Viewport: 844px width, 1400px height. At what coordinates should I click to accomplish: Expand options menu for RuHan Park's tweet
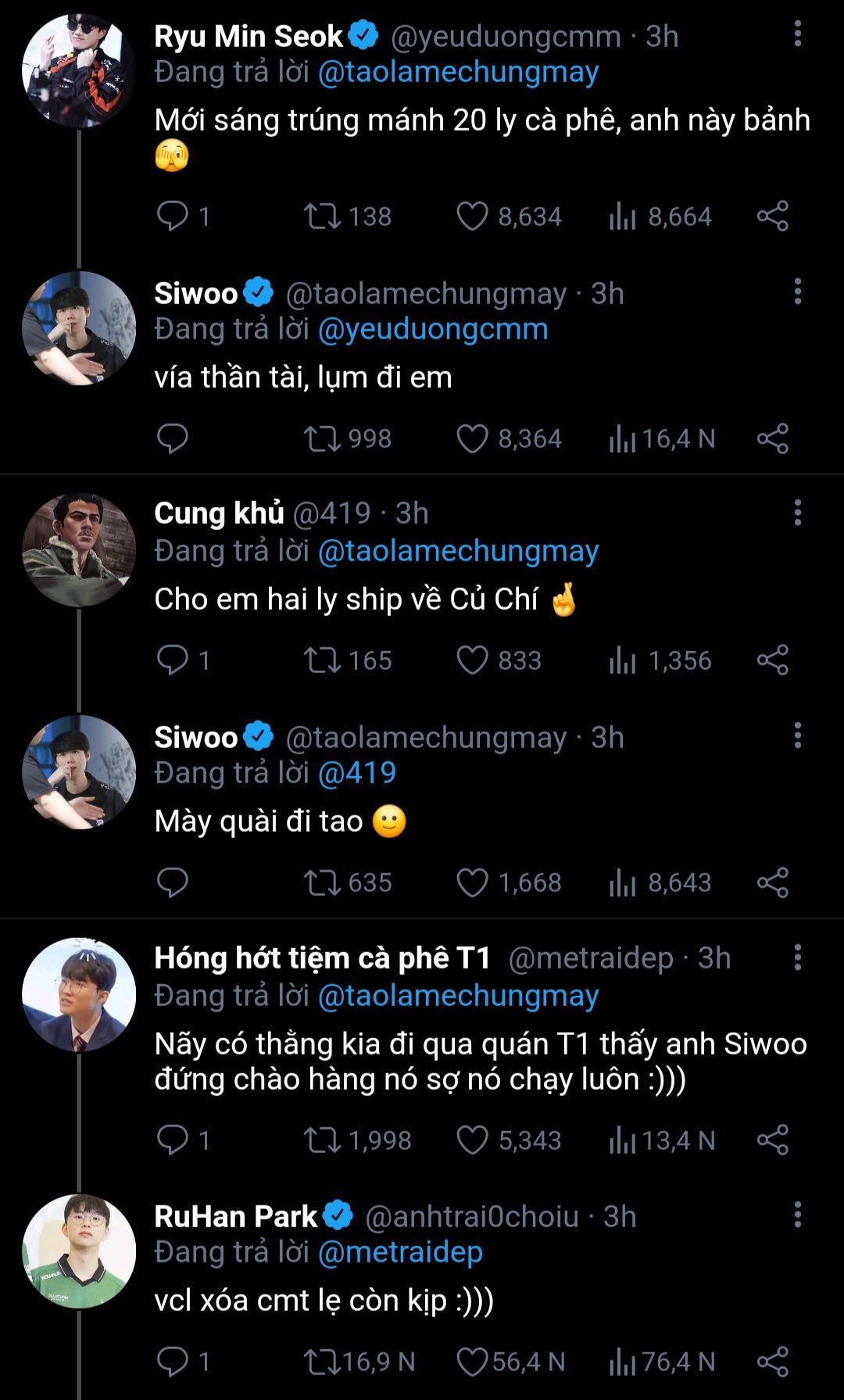pos(797,1215)
